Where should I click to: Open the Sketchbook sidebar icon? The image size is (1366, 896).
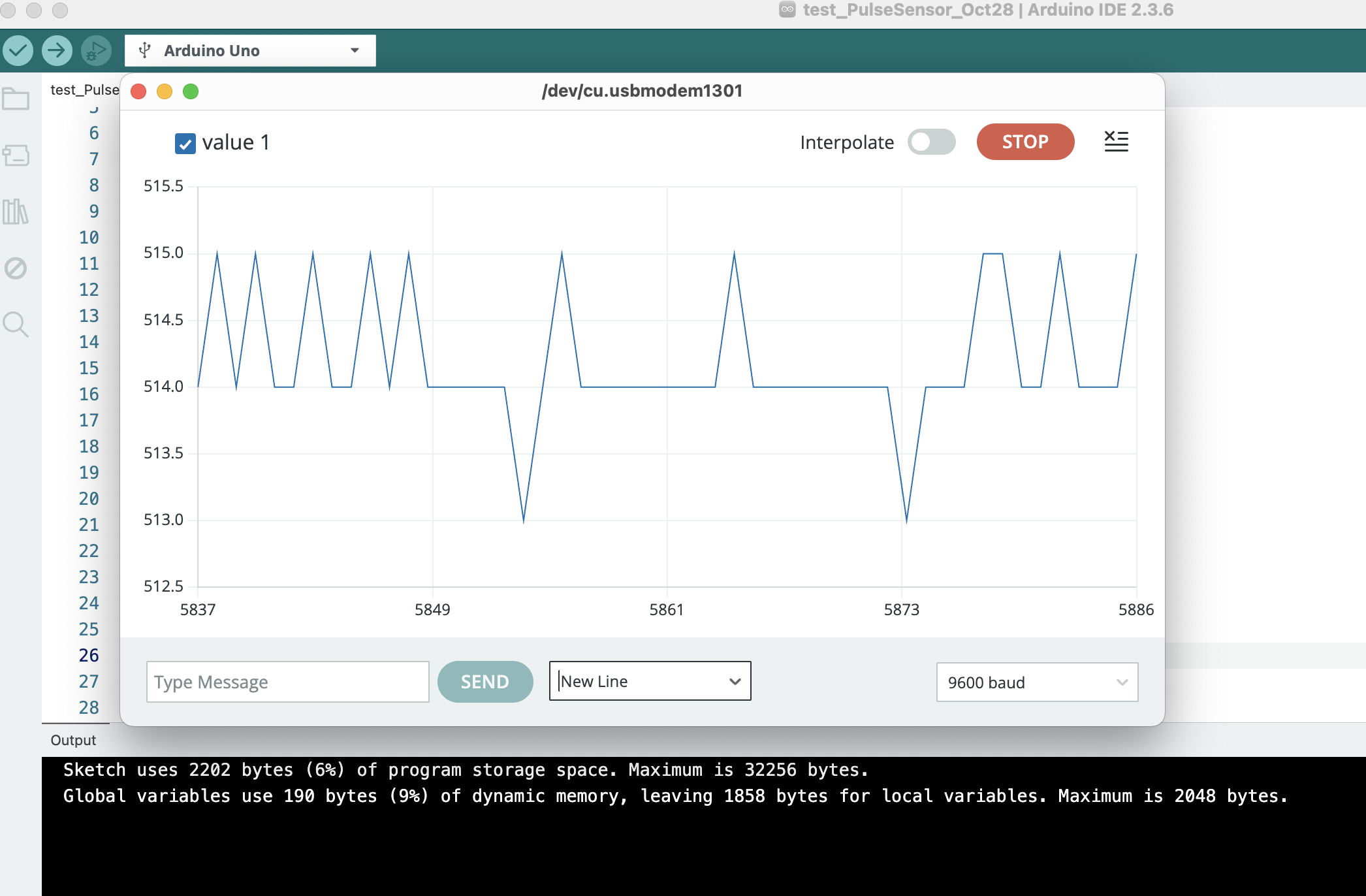pyautogui.click(x=16, y=99)
